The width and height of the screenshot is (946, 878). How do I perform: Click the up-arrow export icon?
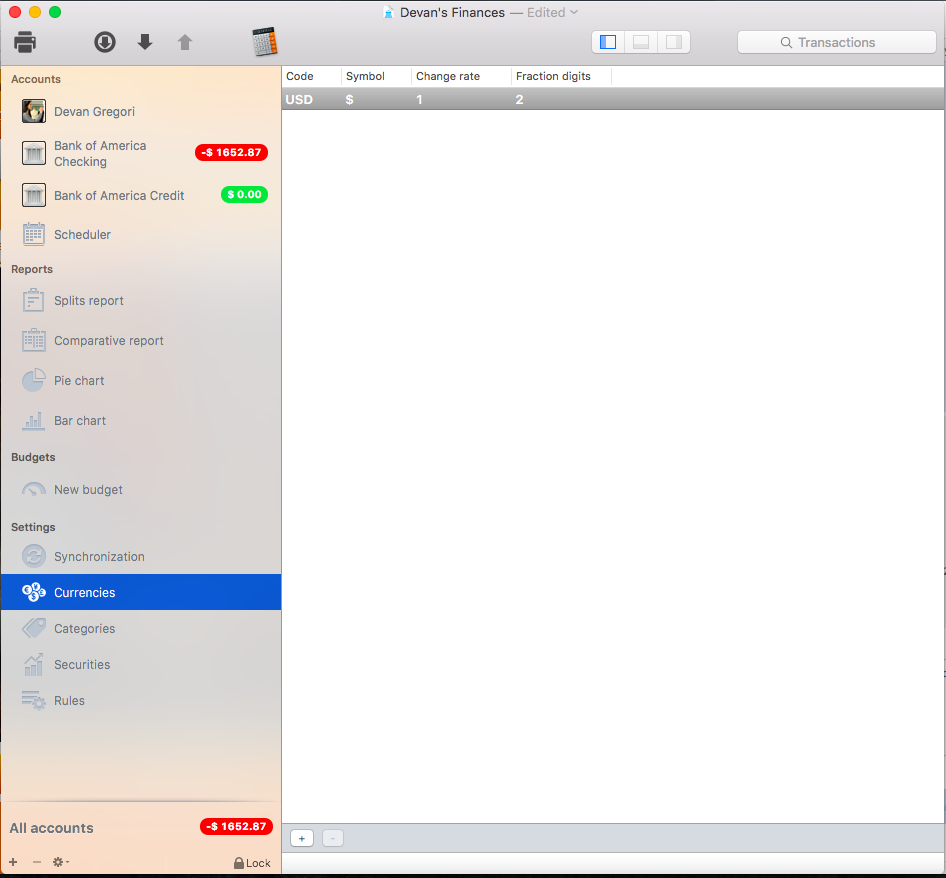pyautogui.click(x=184, y=42)
